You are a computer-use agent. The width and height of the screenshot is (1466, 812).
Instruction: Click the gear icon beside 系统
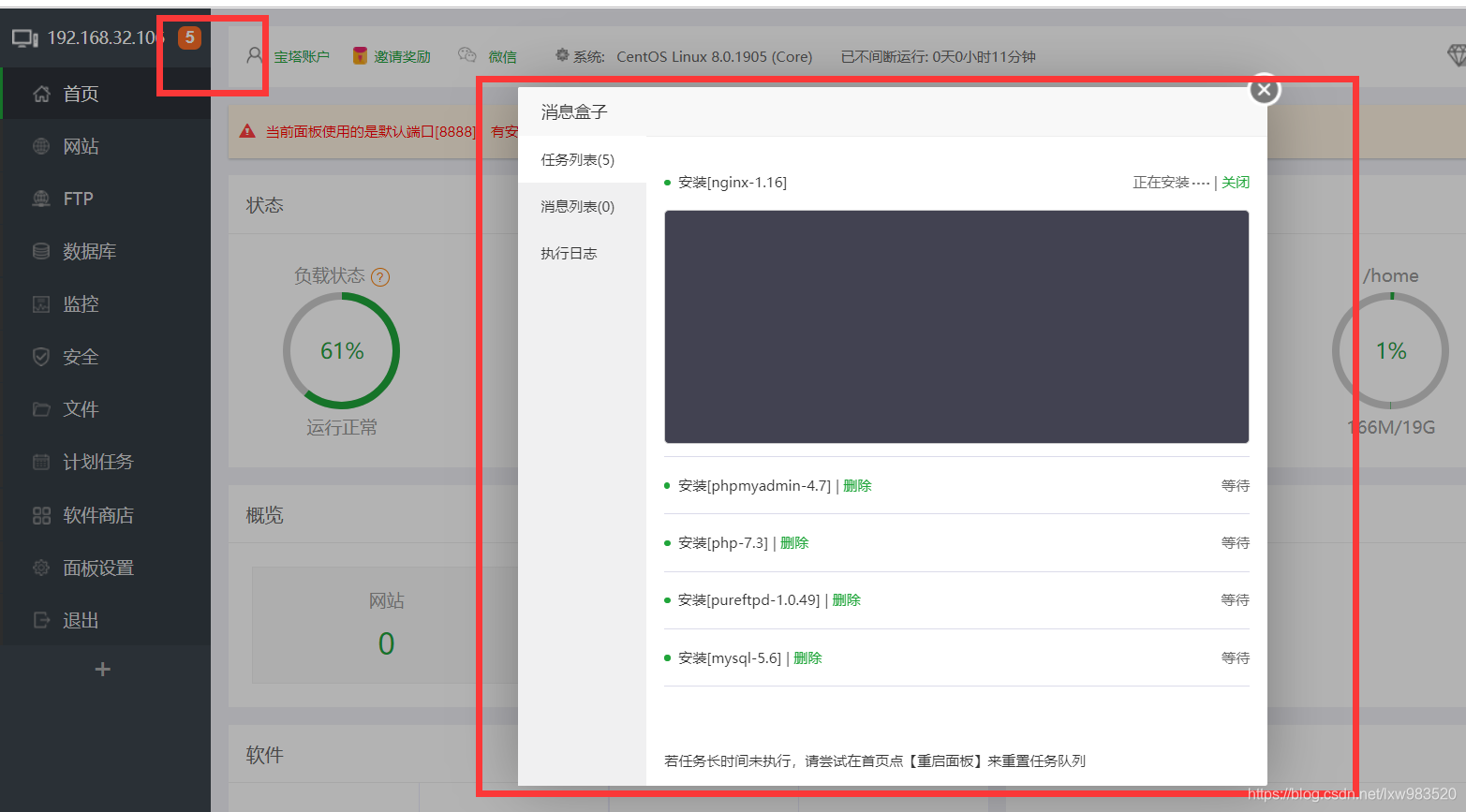point(562,55)
